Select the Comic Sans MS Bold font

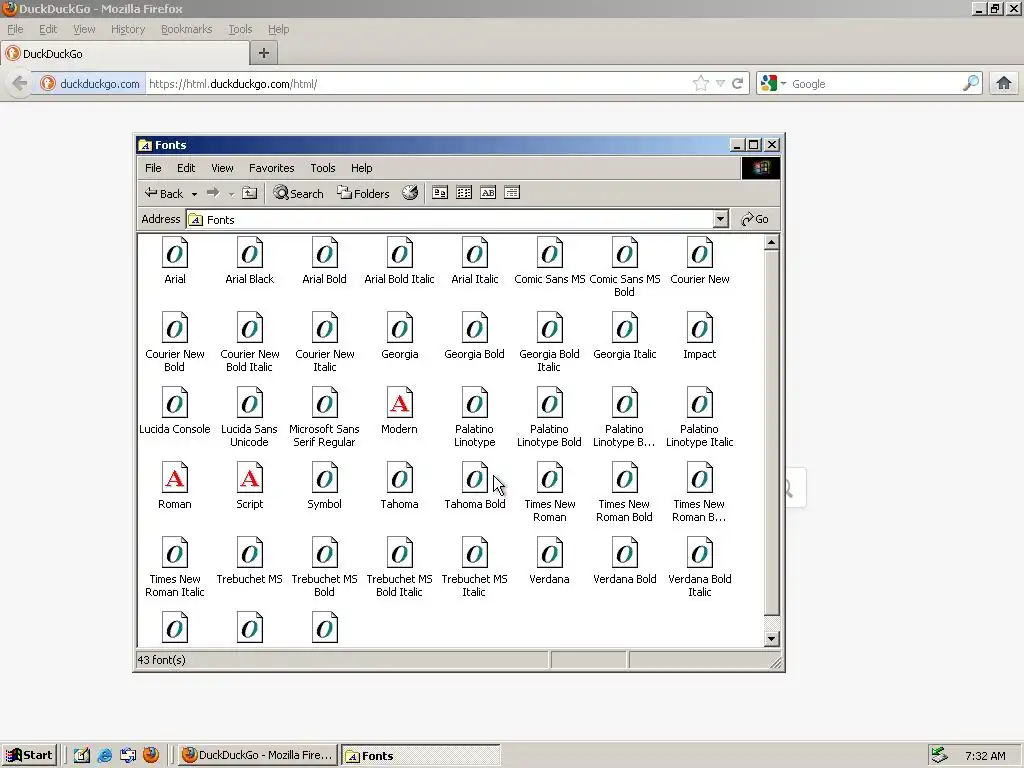click(624, 268)
